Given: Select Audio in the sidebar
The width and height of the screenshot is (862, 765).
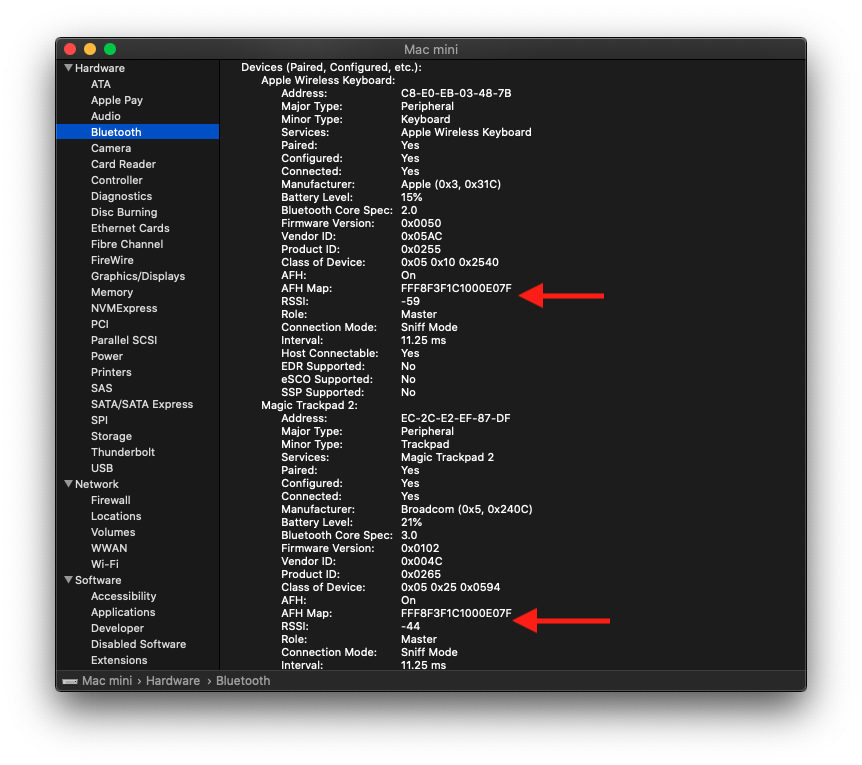Looking at the screenshot, I should 106,116.
